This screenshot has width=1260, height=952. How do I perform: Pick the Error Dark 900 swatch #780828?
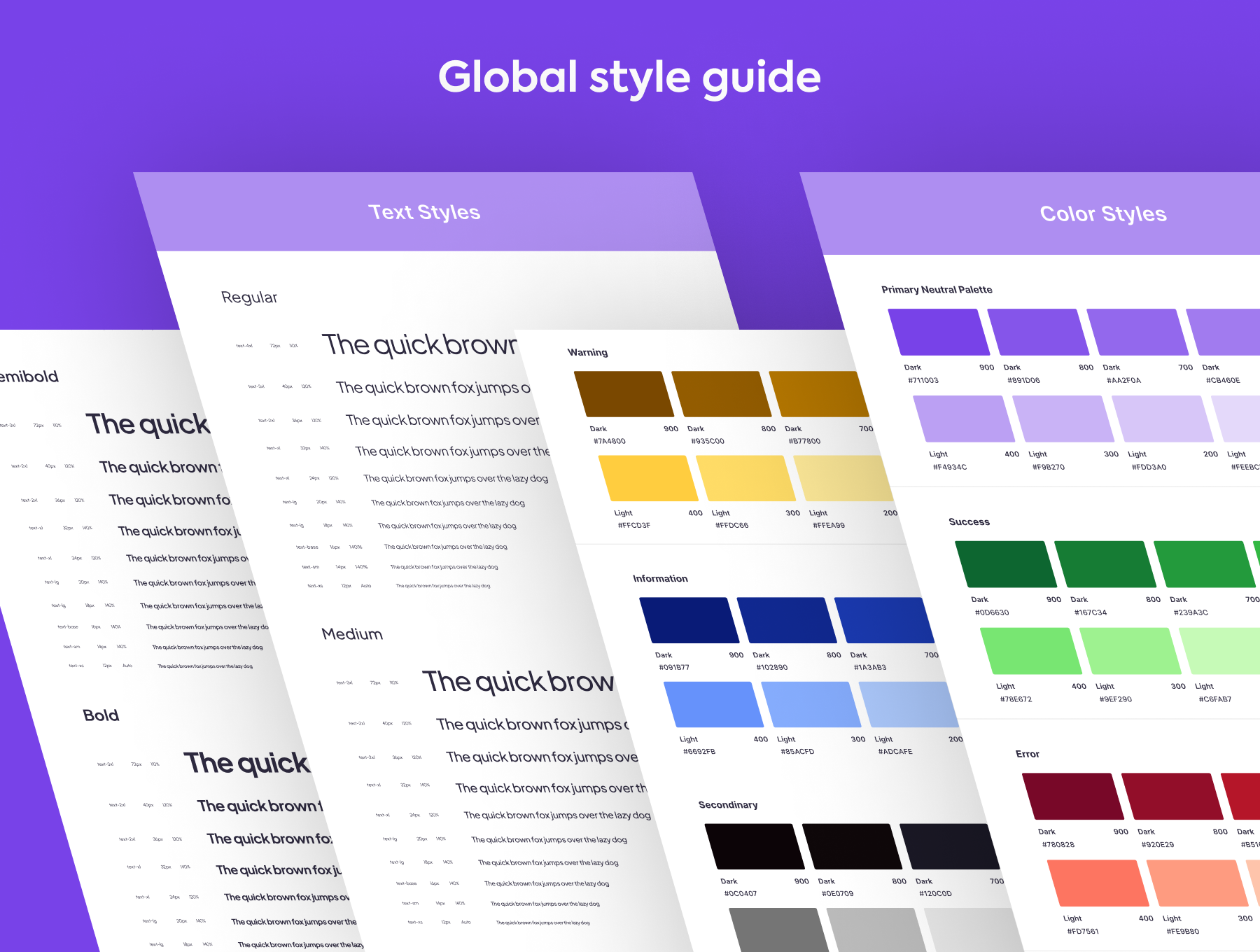[x=1072, y=797]
